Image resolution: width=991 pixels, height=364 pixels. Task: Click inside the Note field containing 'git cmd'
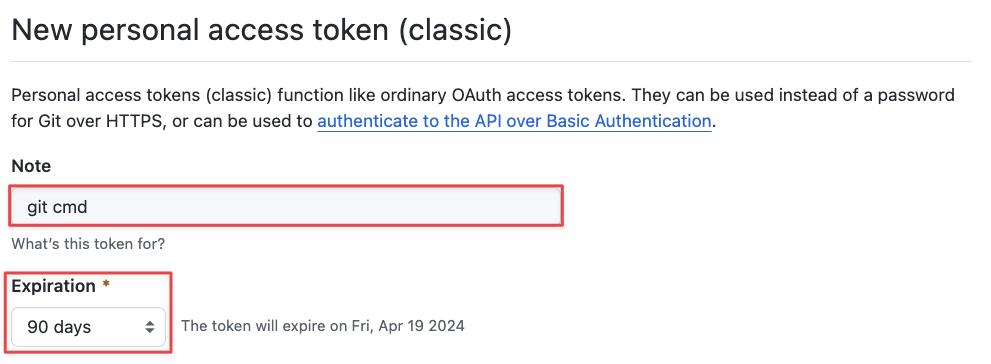(x=286, y=206)
